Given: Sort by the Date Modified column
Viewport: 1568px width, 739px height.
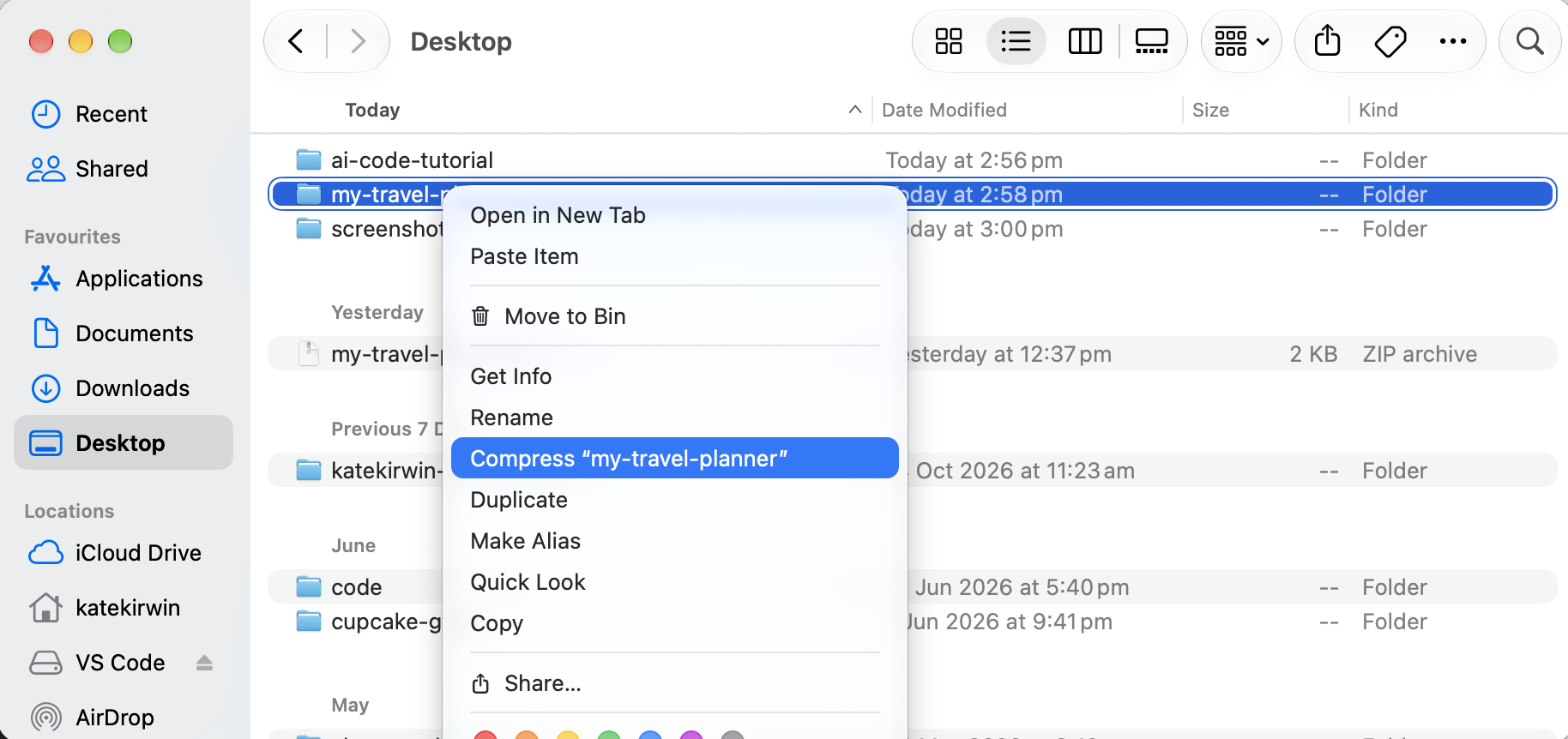Looking at the screenshot, I should pyautogui.click(x=944, y=110).
